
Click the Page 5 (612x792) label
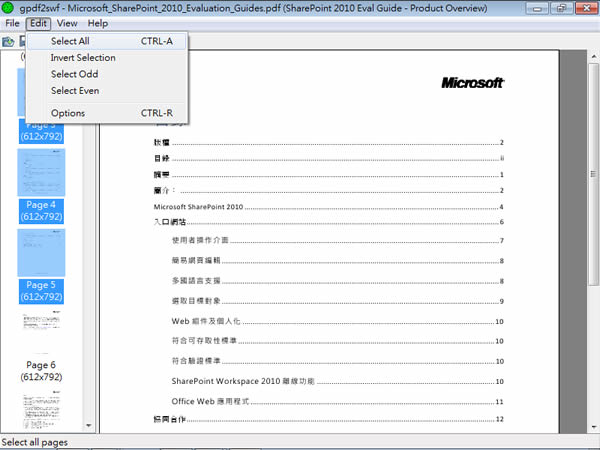point(41,291)
